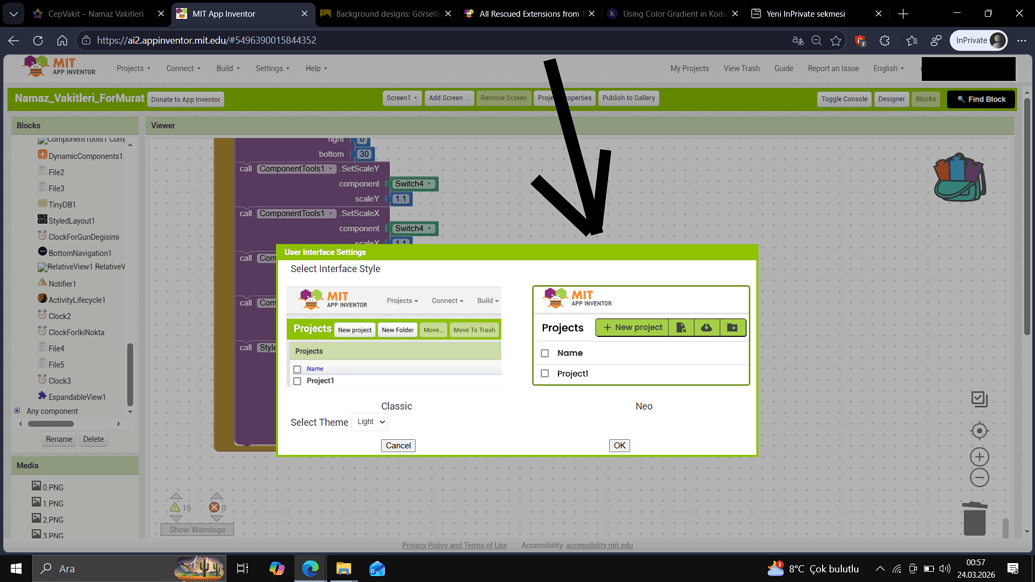The image size is (1035, 582).
Task: Open browser settings and more menu
Action: tap(1022, 40)
